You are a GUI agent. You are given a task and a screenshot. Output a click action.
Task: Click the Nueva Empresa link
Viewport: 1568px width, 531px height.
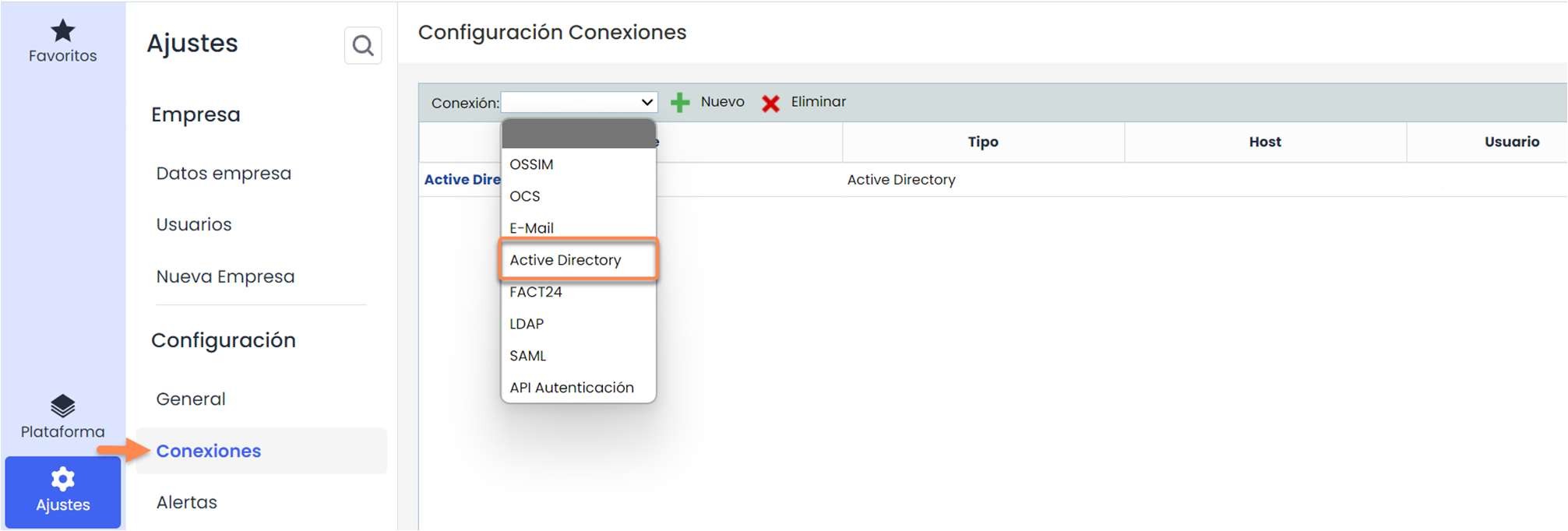(225, 277)
